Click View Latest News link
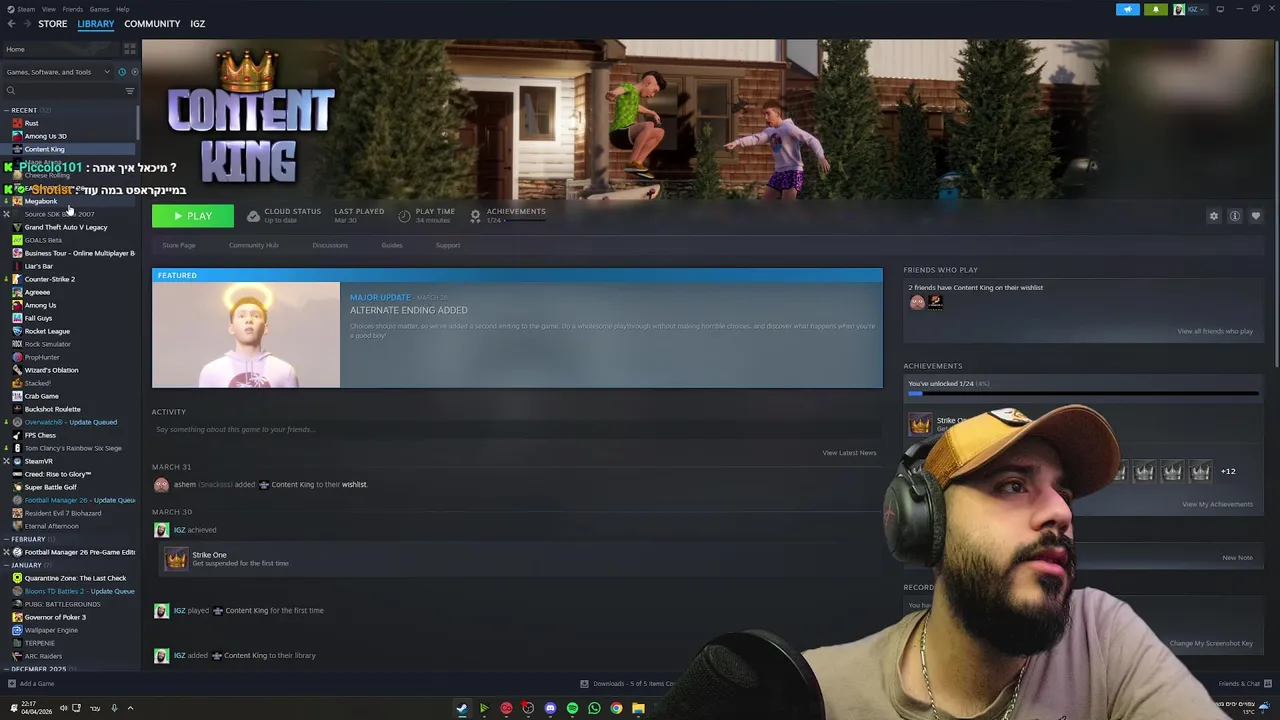Image resolution: width=1280 pixels, height=720 pixels. tap(849, 453)
